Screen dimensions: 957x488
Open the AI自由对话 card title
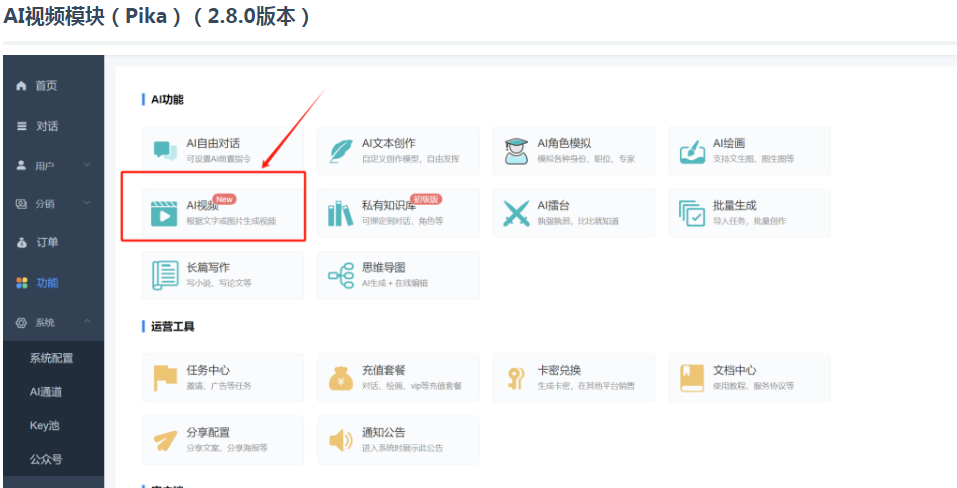(x=213, y=143)
